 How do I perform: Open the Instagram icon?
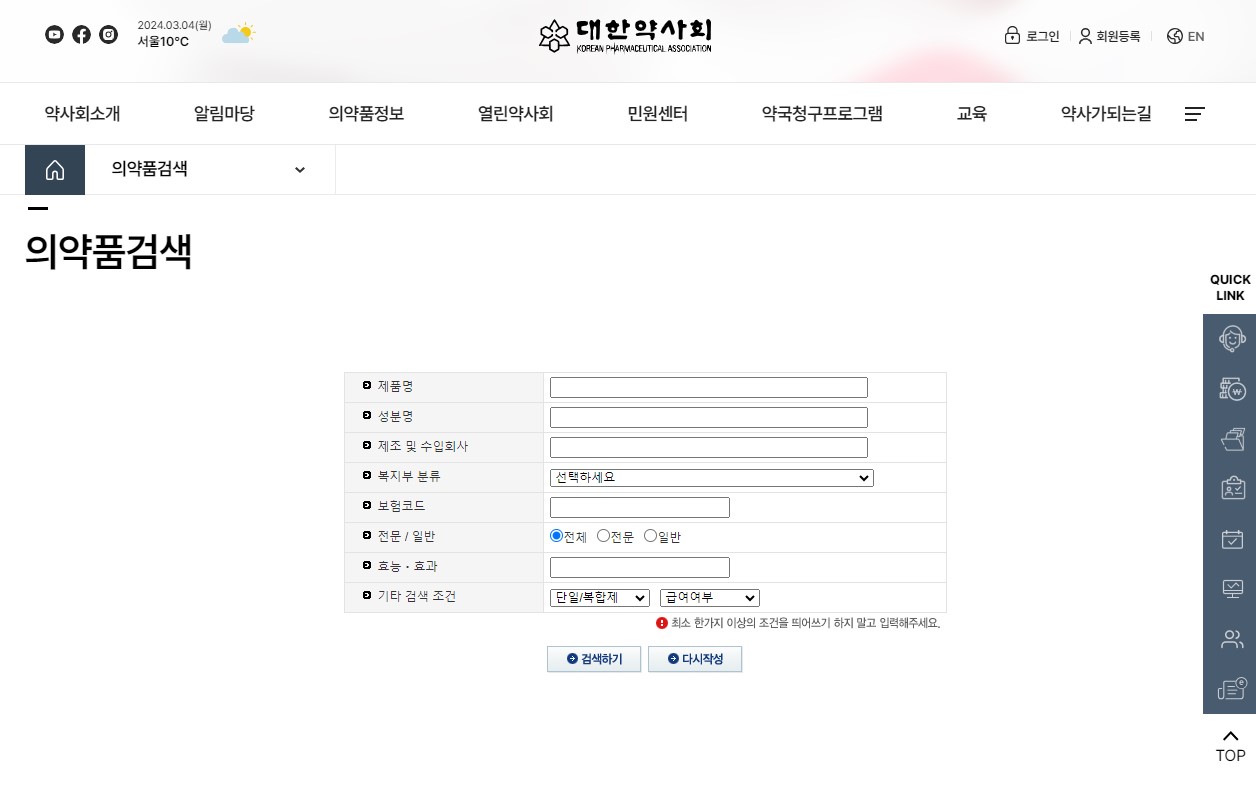coord(108,34)
